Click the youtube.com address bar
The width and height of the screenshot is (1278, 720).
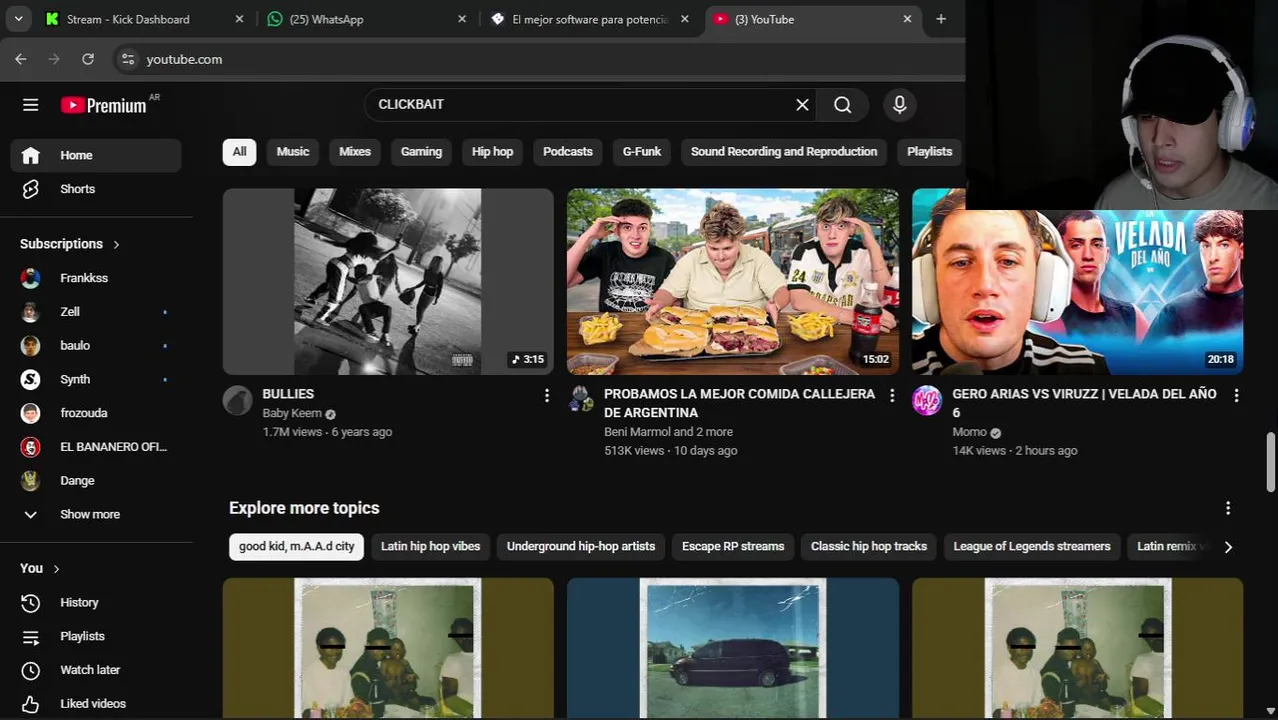click(x=540, y=59)
